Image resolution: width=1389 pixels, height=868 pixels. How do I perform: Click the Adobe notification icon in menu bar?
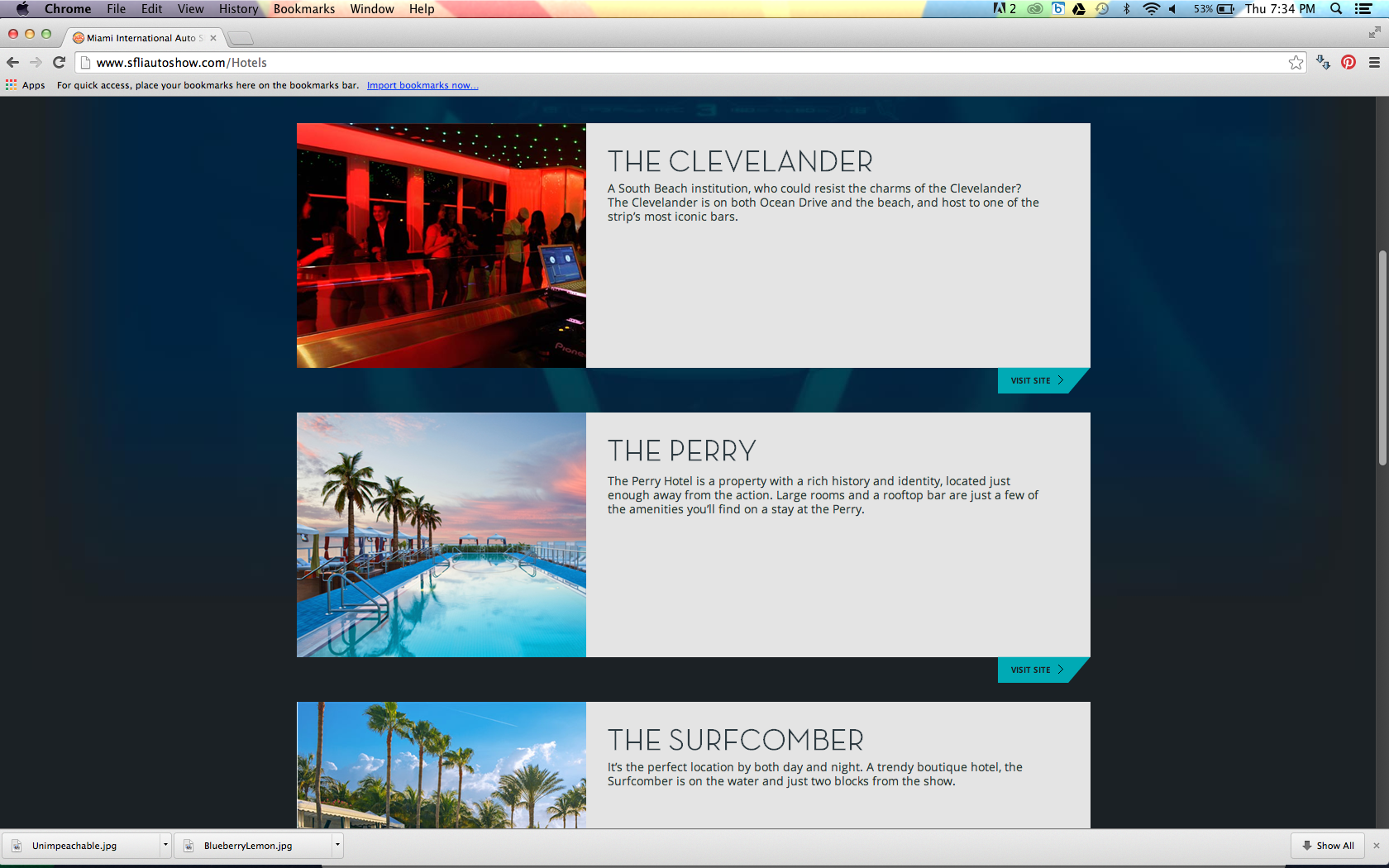pos(1005,8)
